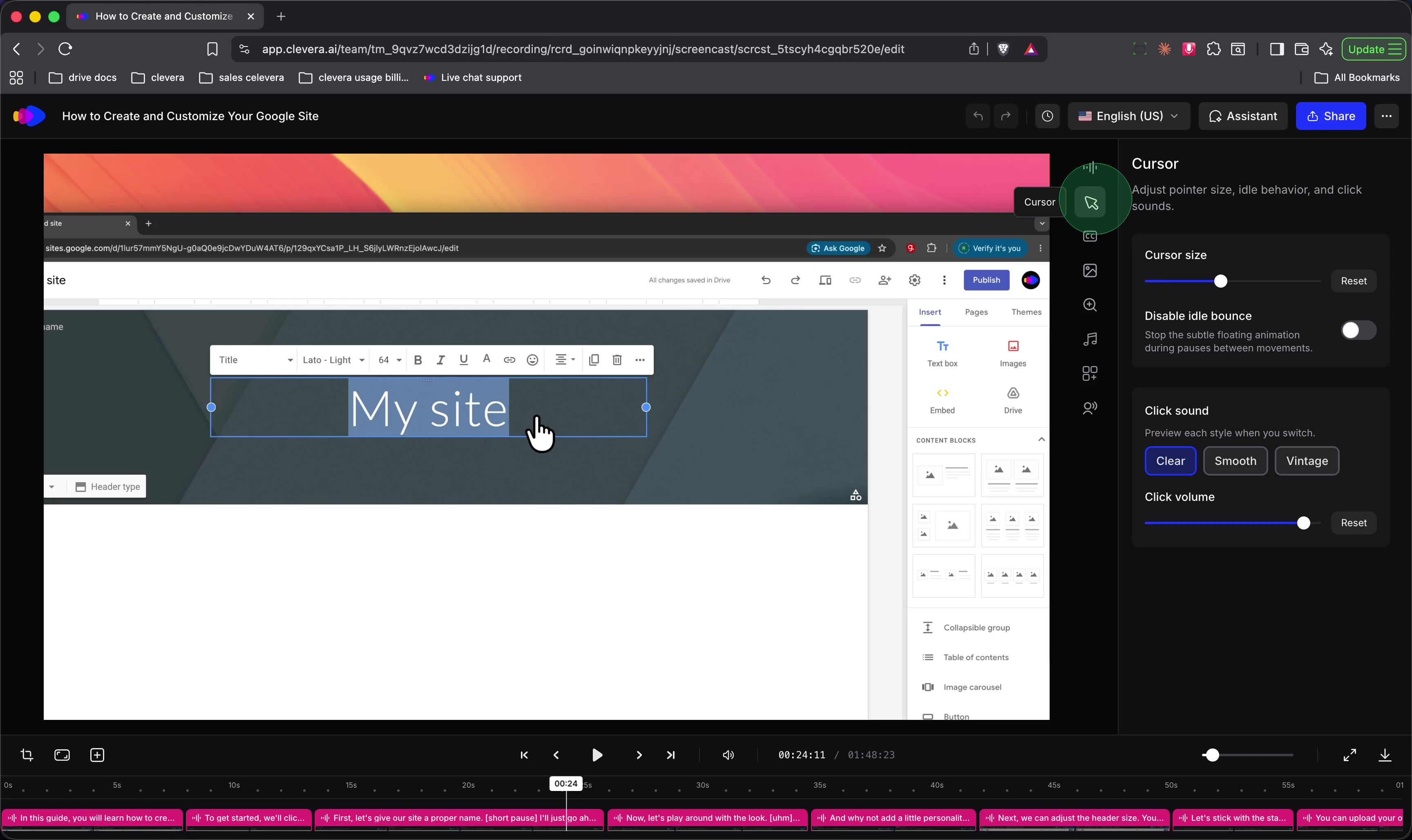Download the video with download icon
This screenshot has height=840, width=1412.
[1385, 755]
